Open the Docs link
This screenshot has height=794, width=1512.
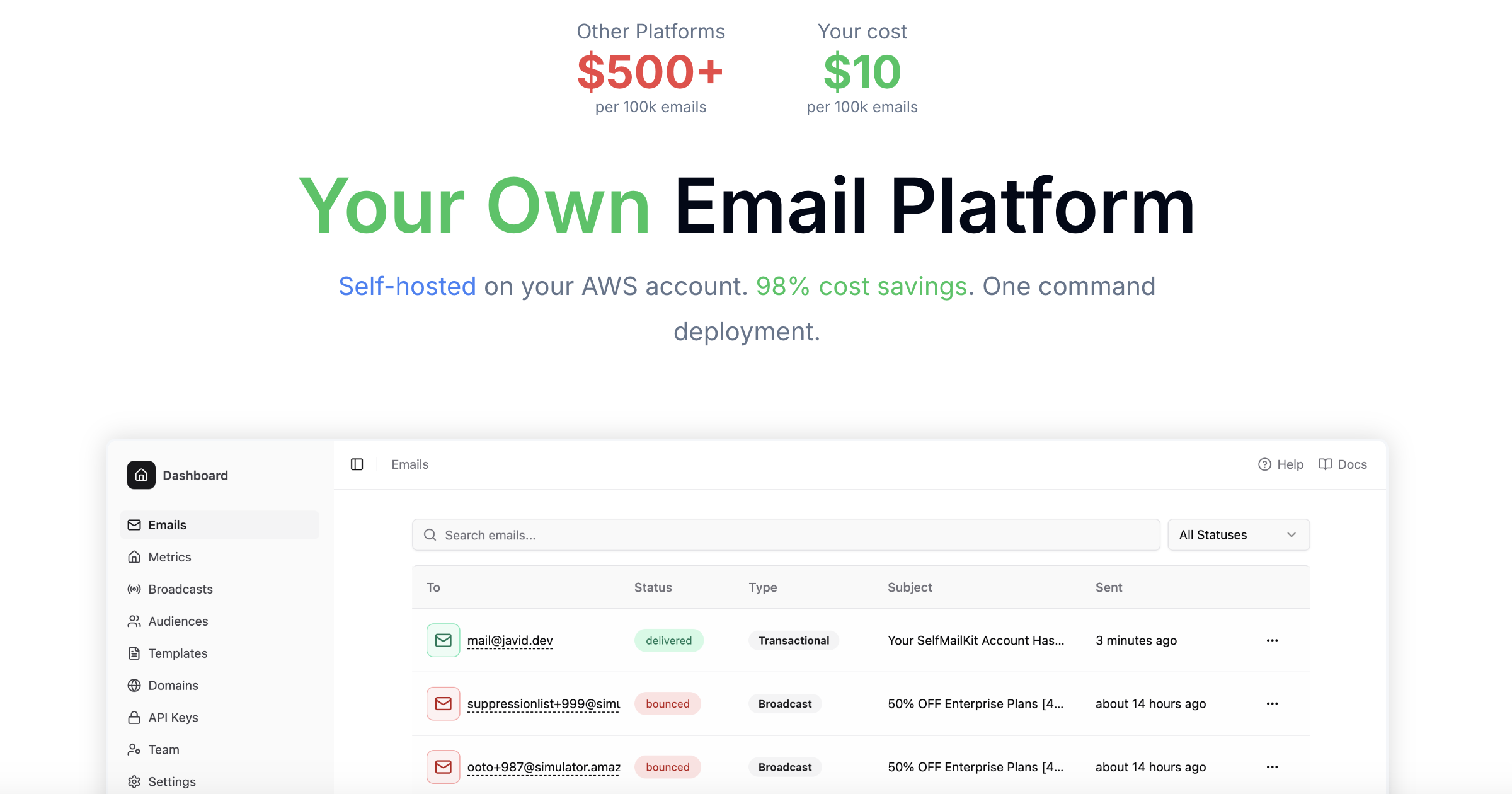1343,464
